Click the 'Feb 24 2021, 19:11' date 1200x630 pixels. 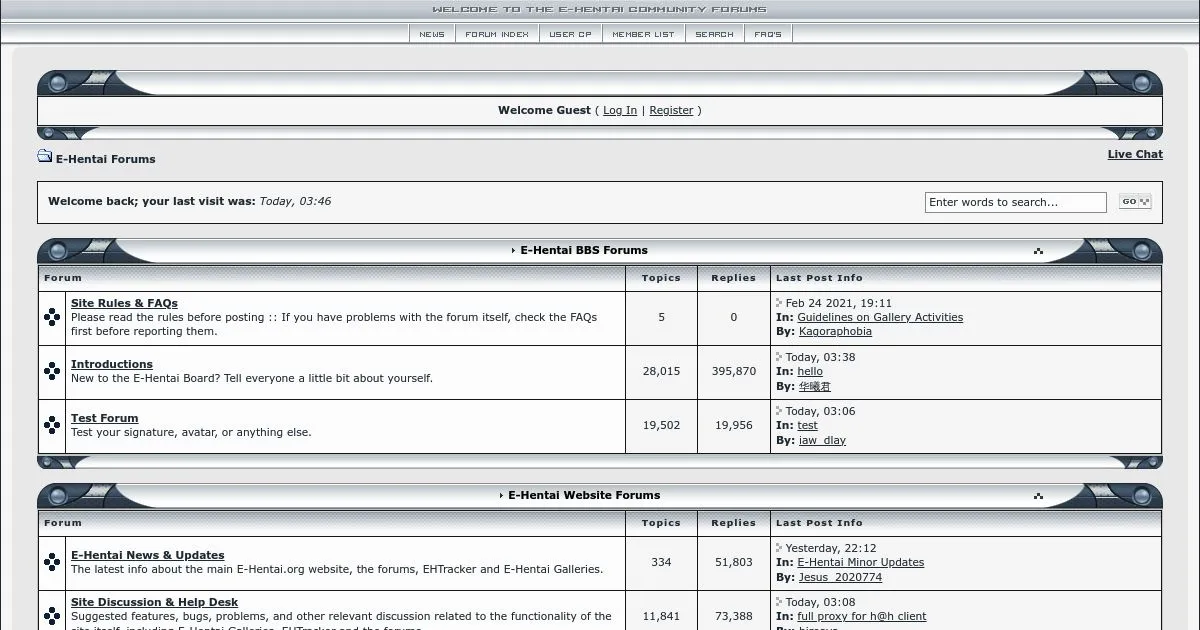[x=839, y=303]
